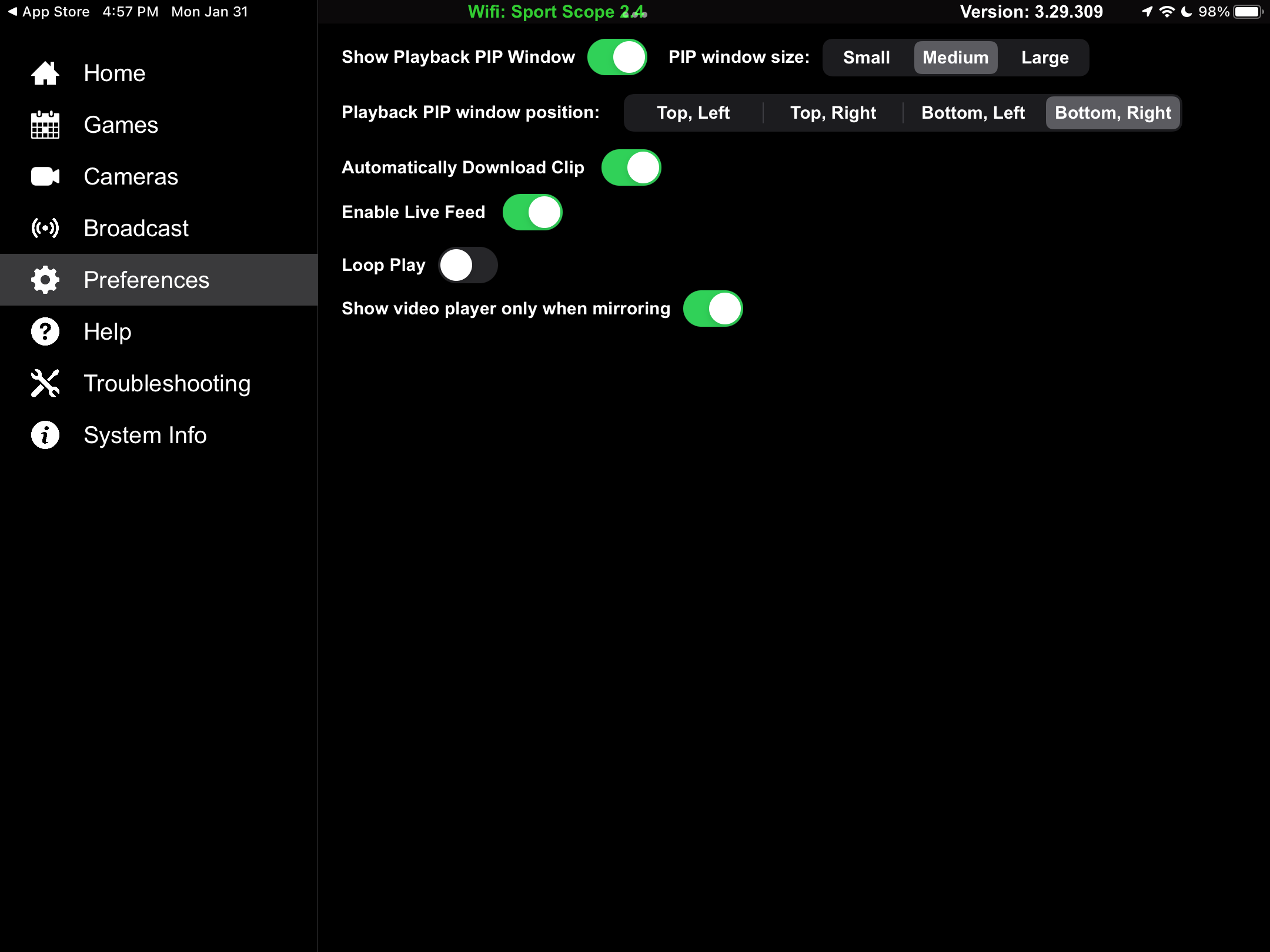Set PIP position to Bottom, Left
Viewport: 1270px width, 952px height.
point(973,113)
